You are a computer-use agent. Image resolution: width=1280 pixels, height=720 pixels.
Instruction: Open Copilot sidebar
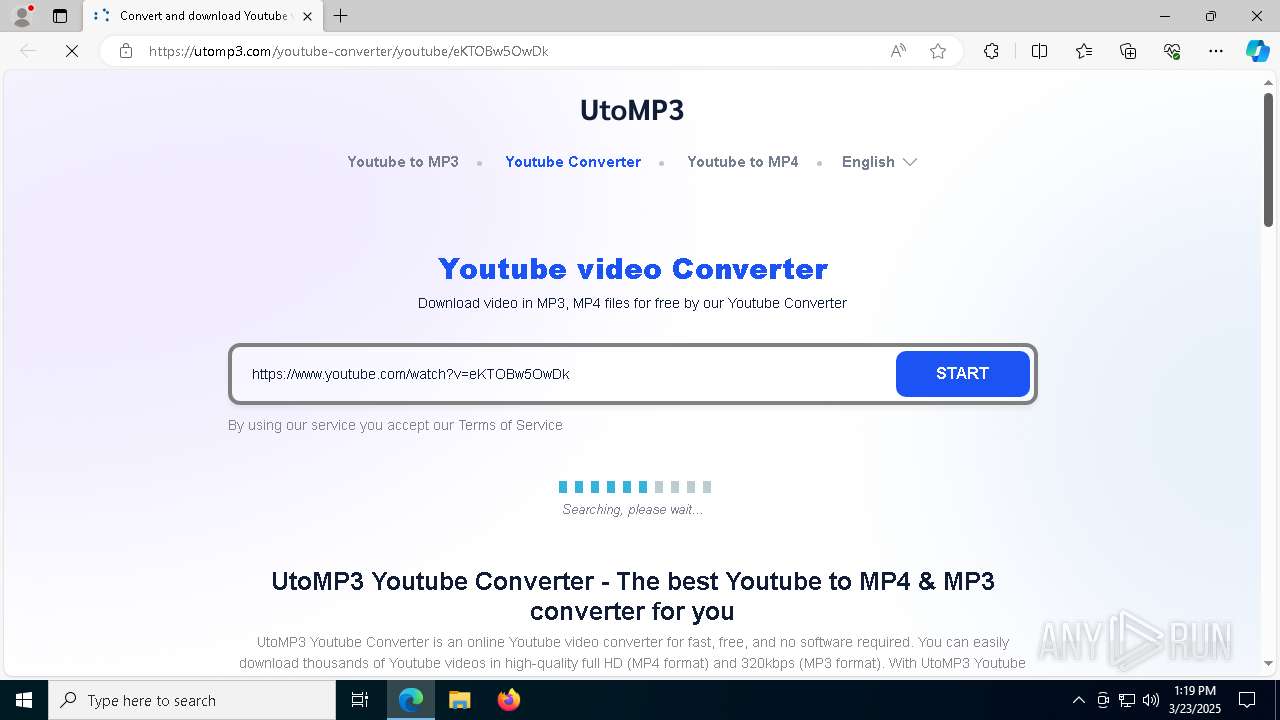[x=1257, y=51]
